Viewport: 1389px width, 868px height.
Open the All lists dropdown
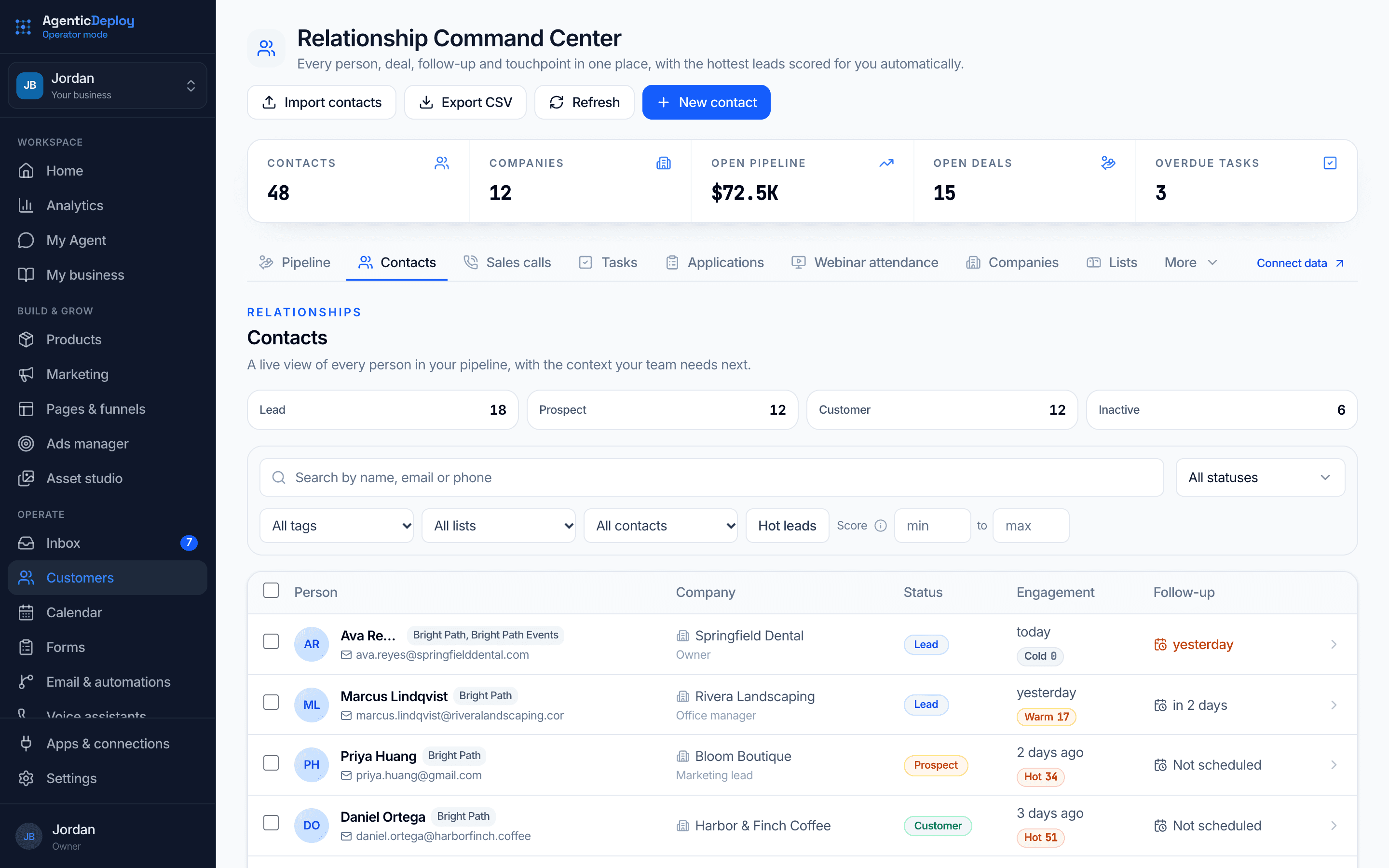[x=498, y=526]
